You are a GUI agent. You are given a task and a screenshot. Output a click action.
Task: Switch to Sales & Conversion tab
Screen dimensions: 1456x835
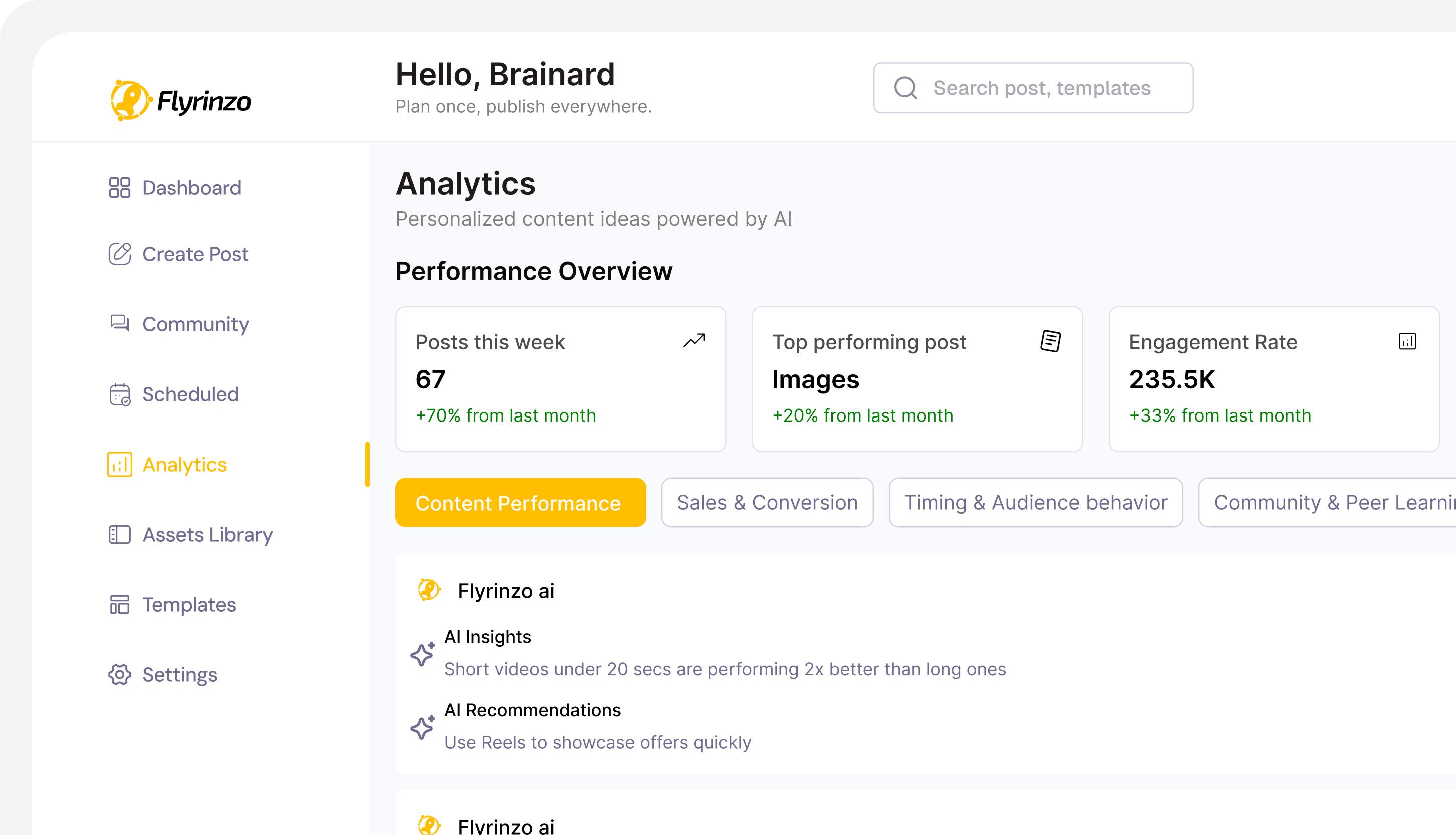[767, 503]
